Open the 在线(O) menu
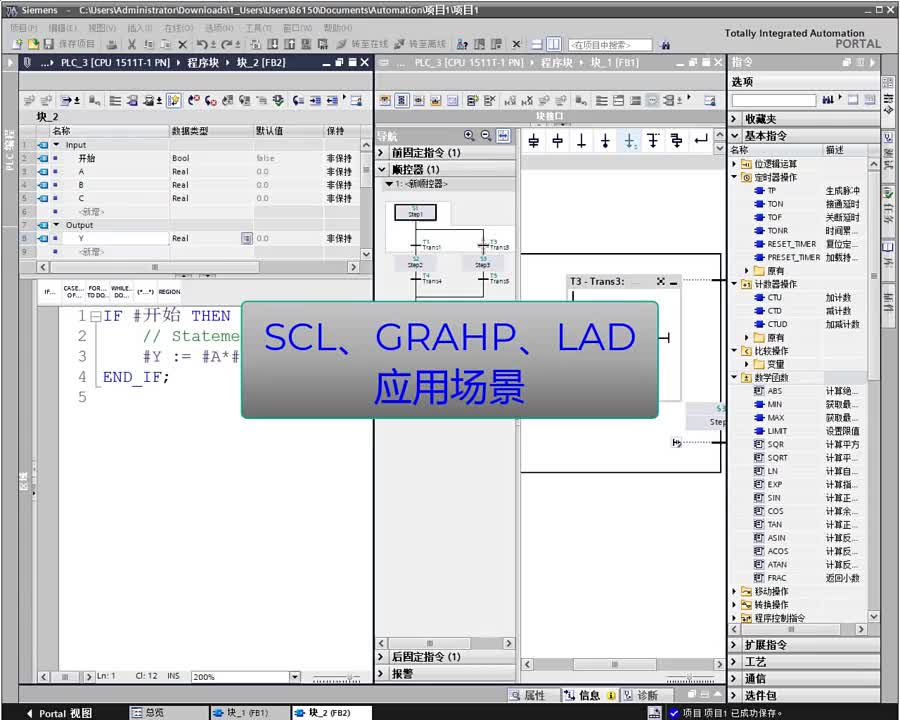The width and height of the screenshot is (900, 720). coord(179,28)
